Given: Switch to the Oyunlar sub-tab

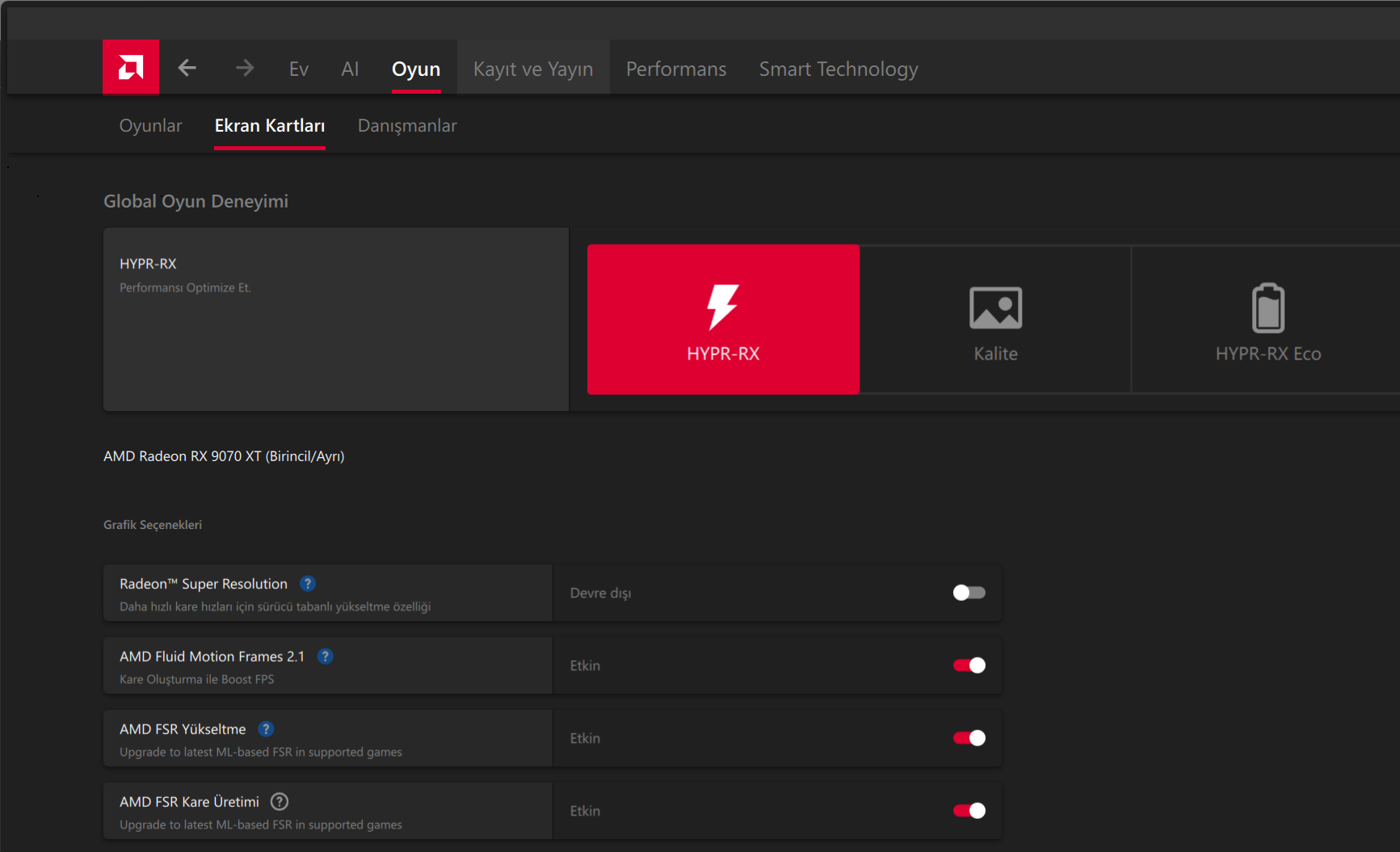Looking at the screenshot, I should [x=151, y=126].
